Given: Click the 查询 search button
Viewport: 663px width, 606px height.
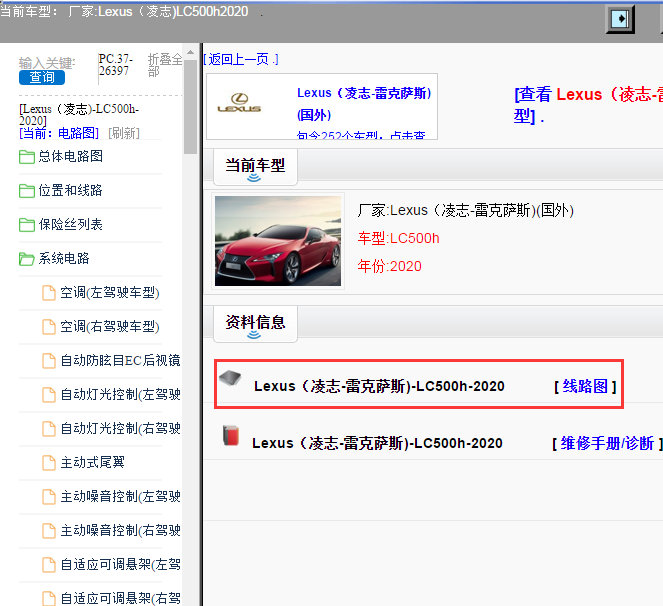Looking at the screenshot, I should [42, 77].
